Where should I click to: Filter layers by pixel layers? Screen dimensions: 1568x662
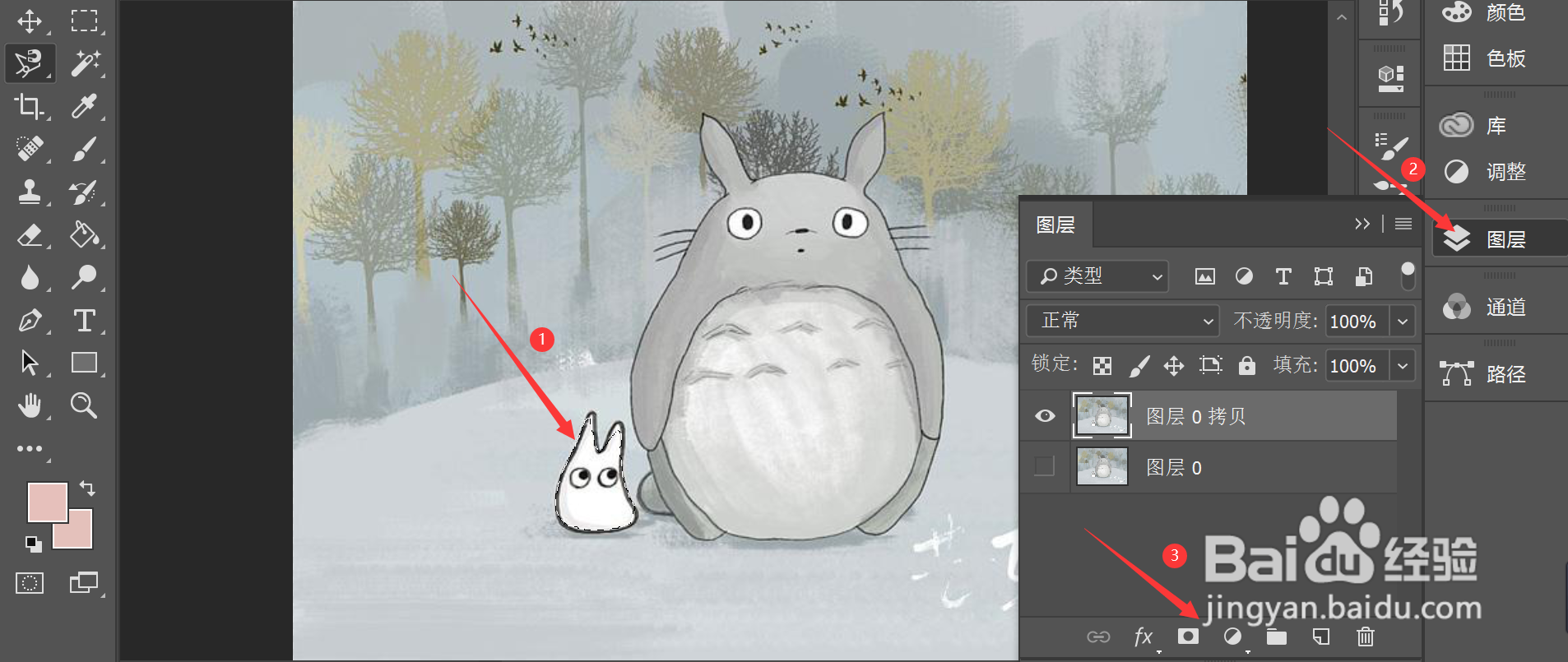click(1204, 276)
